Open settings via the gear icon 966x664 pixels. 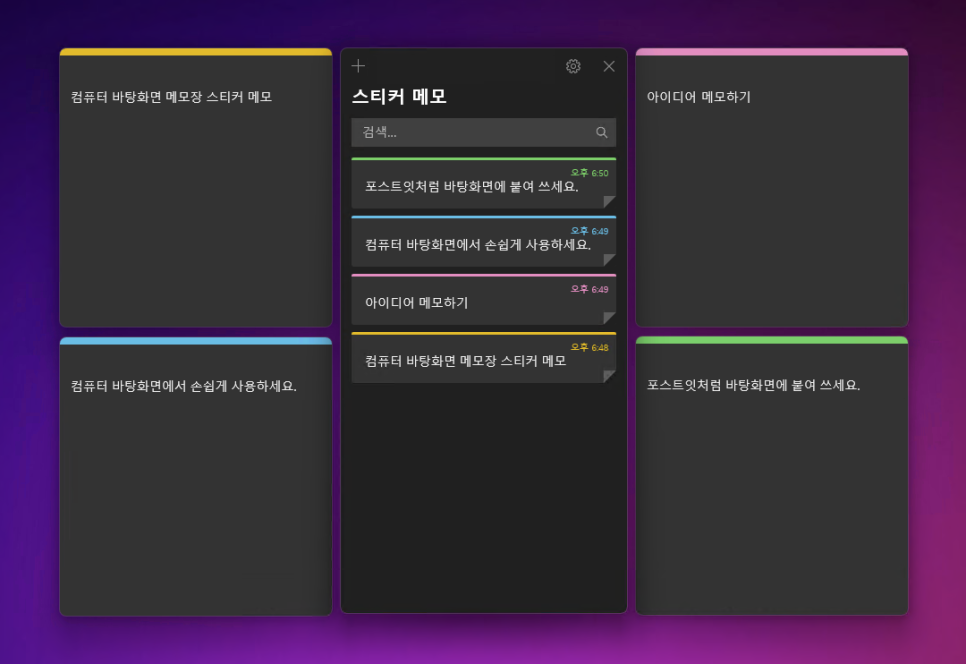click(x=573, y=66)
